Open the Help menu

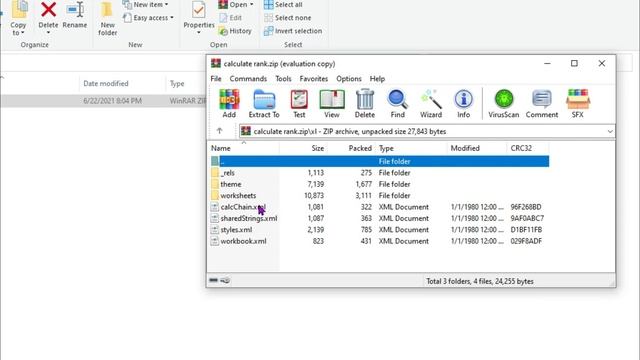[377, 79]
